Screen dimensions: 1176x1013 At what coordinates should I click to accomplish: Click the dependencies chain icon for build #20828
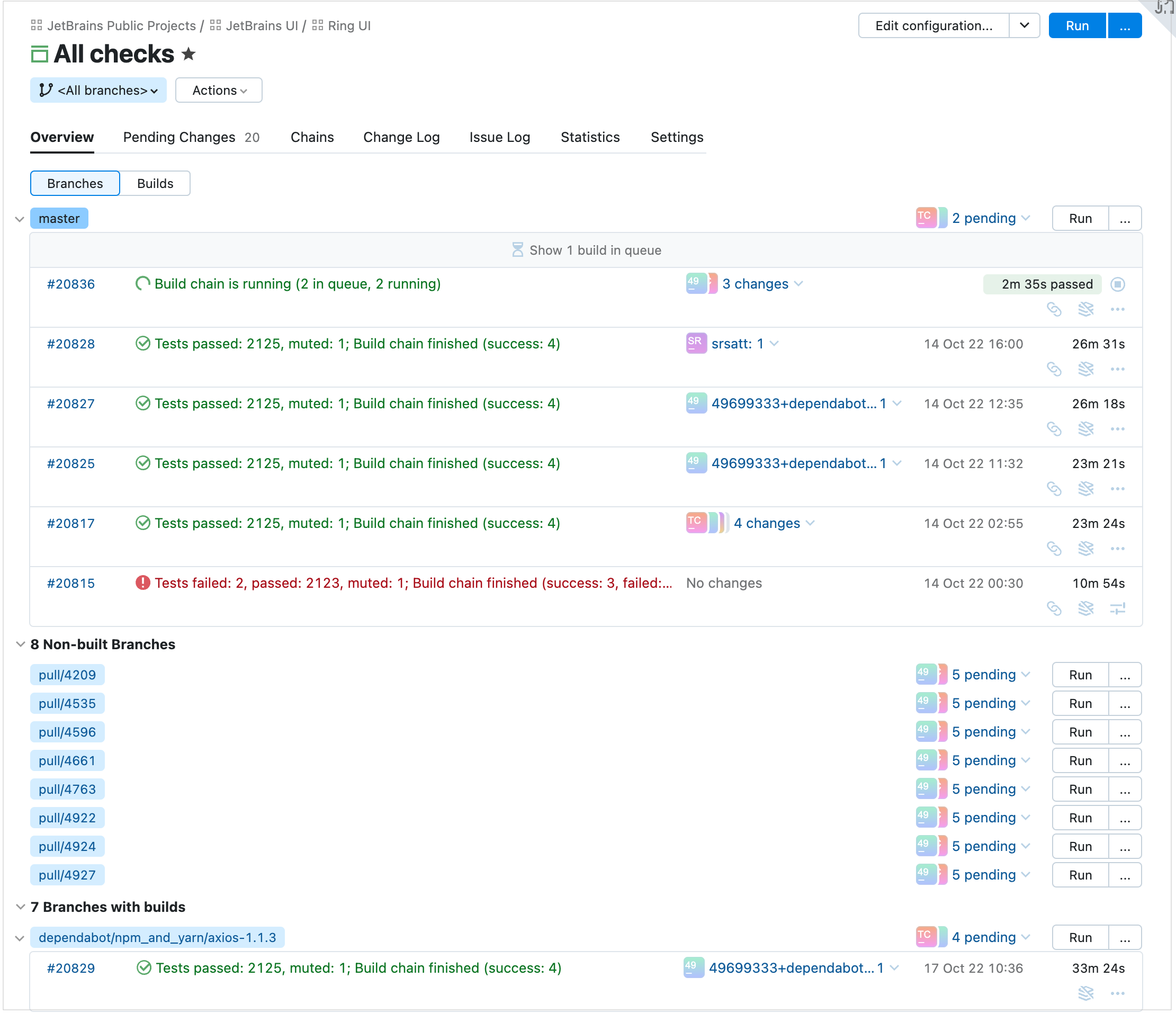pyautogui.click(x=1053, y=370)
